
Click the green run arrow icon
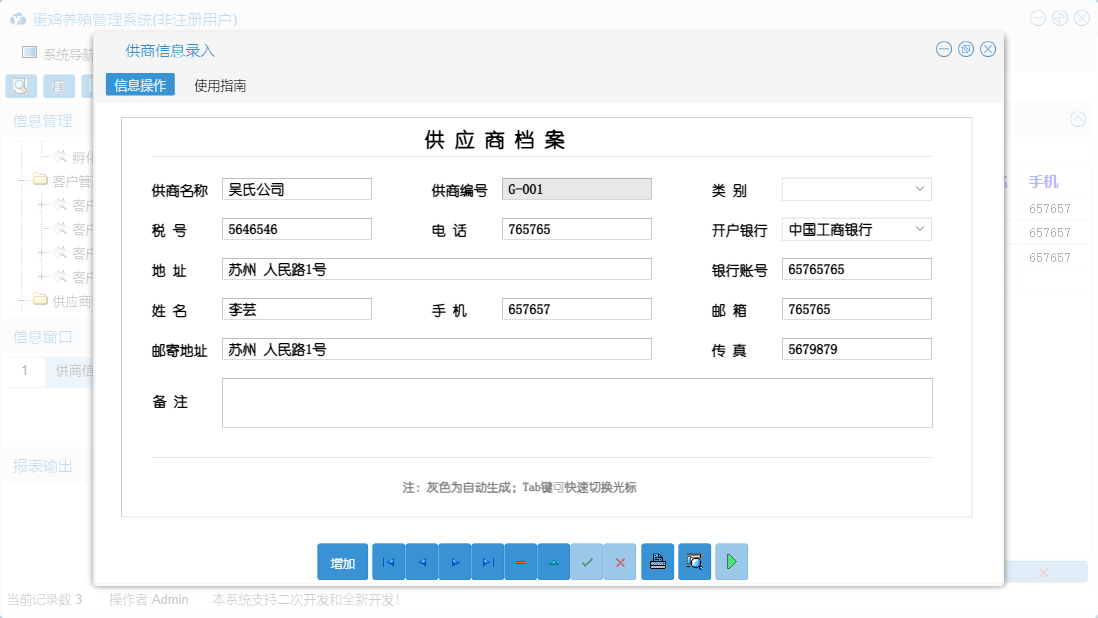point(731,562)
